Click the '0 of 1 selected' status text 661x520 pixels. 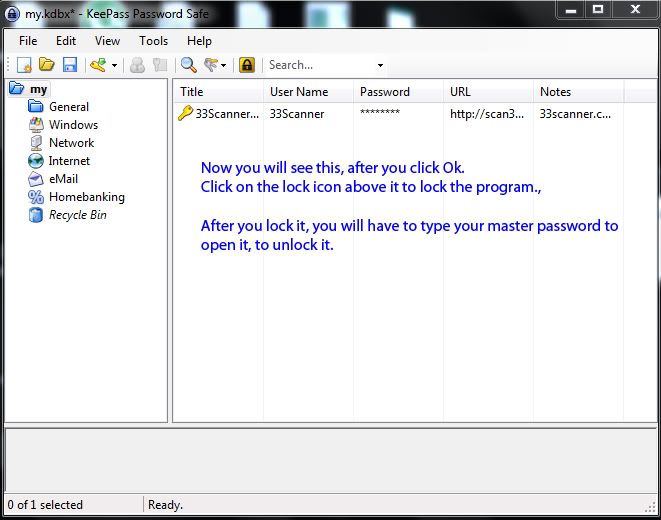45,505
